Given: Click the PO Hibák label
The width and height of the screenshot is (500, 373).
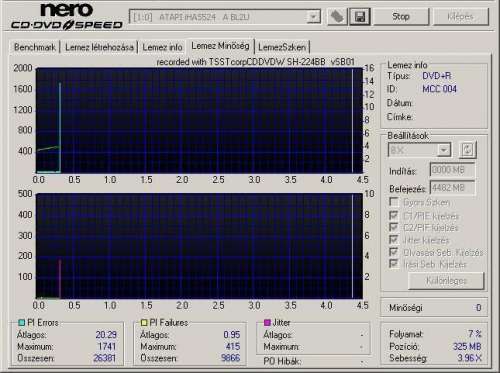Looking at the screenshot, I should (x=282, y=361).
